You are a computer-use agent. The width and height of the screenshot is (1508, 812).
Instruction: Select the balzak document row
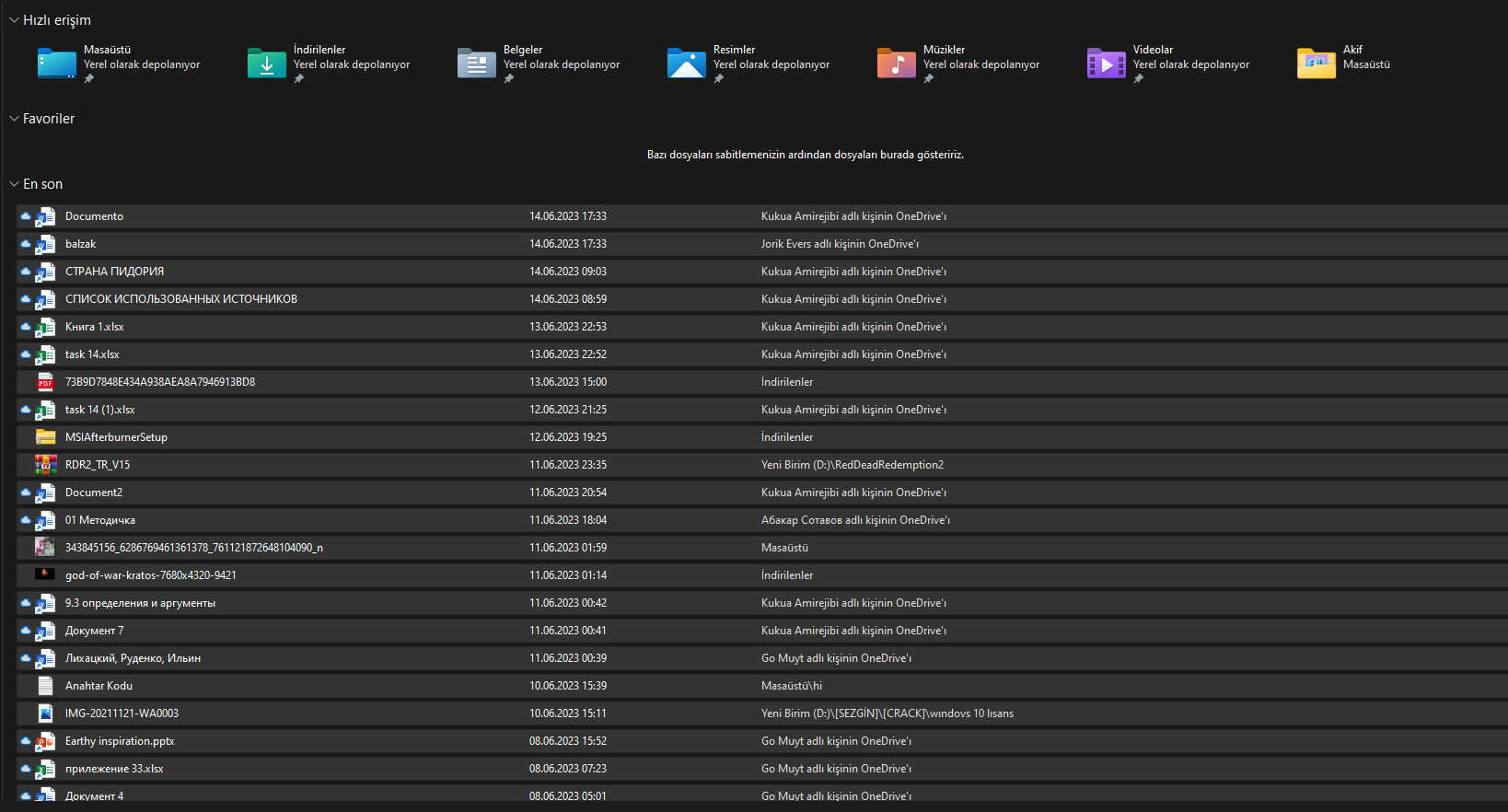tap(80, 244)
